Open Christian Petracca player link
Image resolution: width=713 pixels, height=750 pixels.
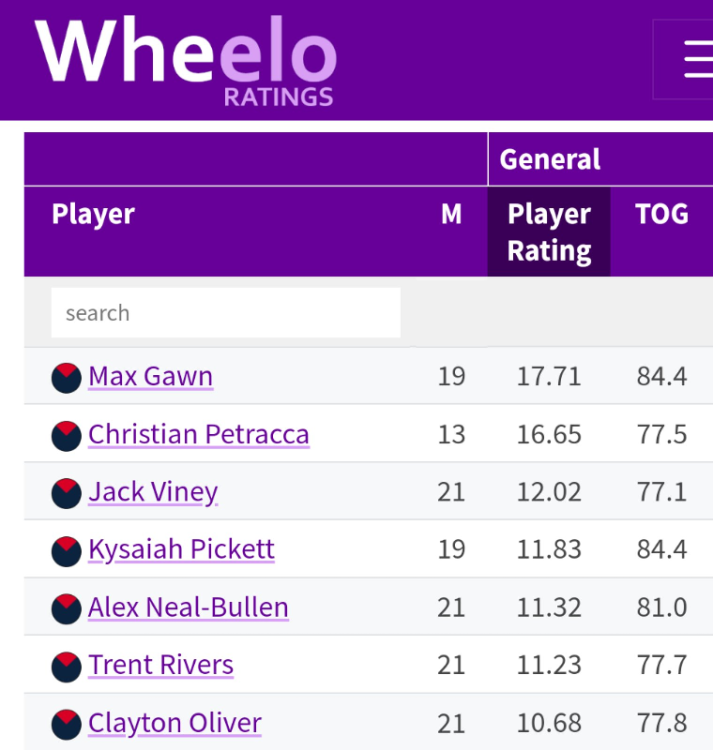click(199, 434)
